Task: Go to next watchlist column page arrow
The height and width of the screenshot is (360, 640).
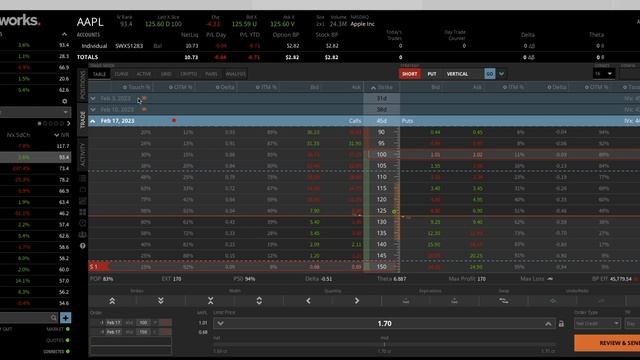Action: [68, 123]
